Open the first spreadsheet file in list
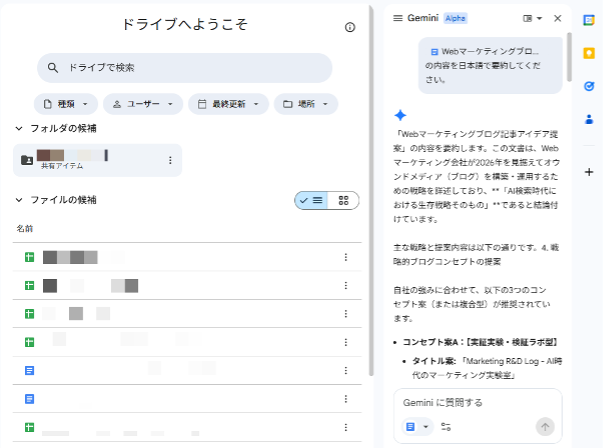The width and height of the screenshot is (604, 448). tap(187, 257)
